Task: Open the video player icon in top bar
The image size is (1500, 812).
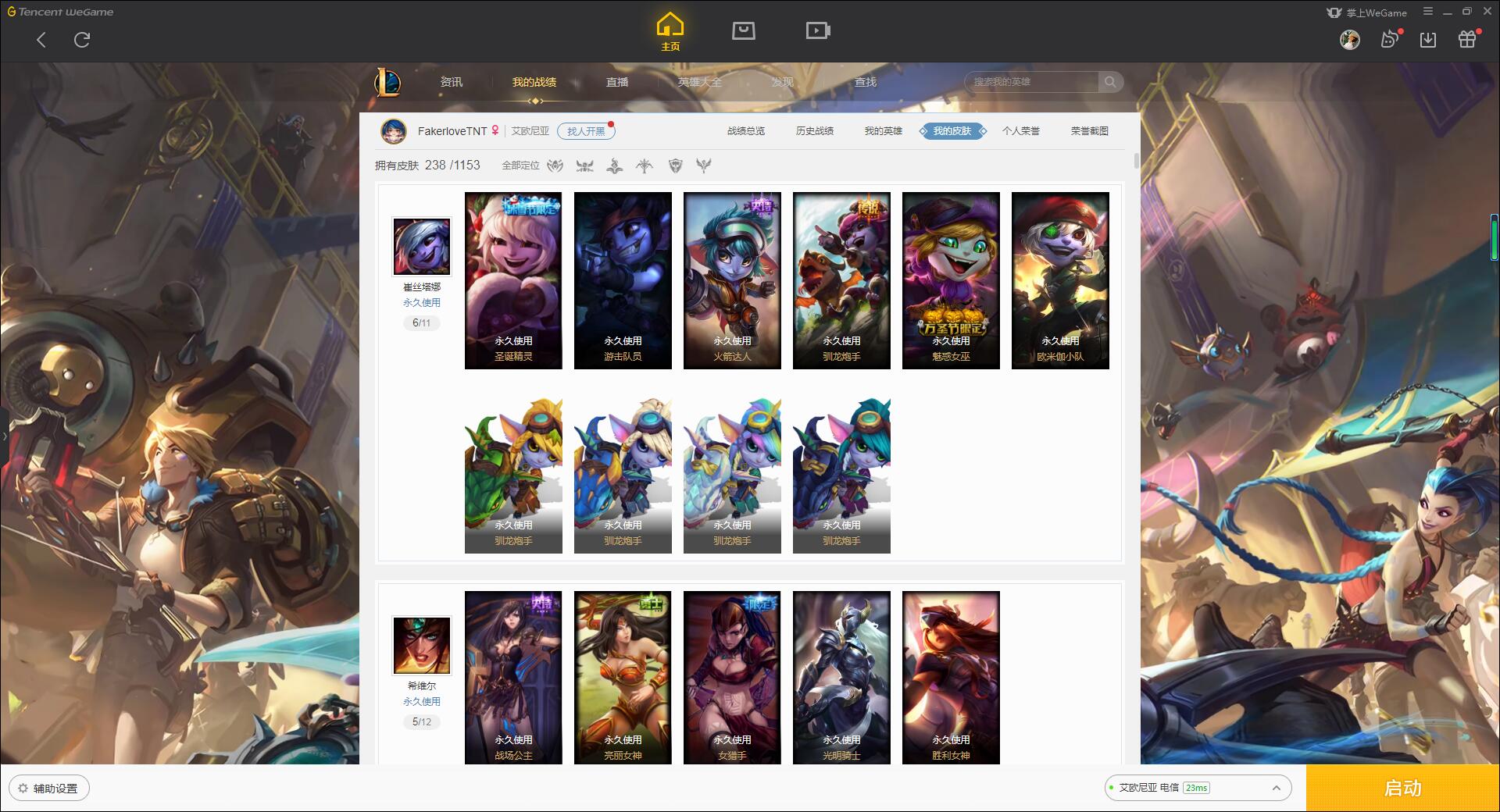Action: 818,30
